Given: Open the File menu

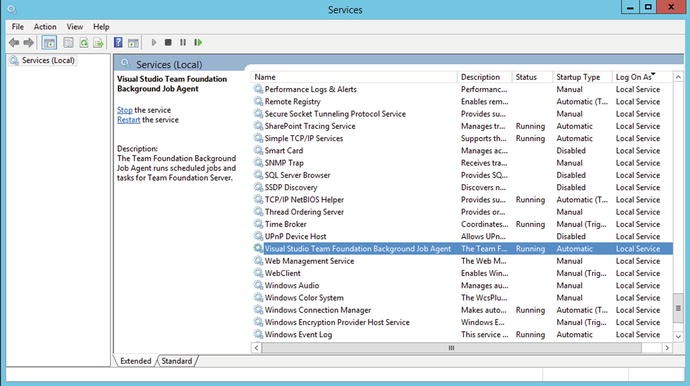Looking at the screenshot, I should click(x=18, y=27).
